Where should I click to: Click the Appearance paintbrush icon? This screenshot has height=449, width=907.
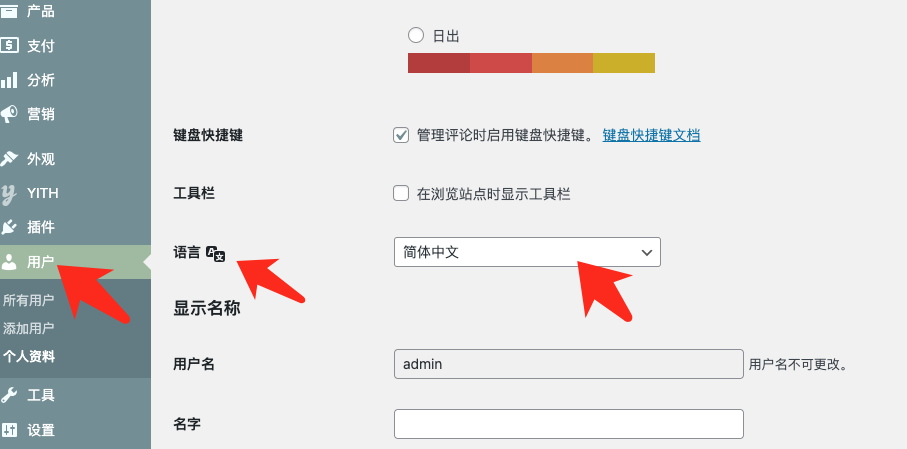tap(9, 158)
